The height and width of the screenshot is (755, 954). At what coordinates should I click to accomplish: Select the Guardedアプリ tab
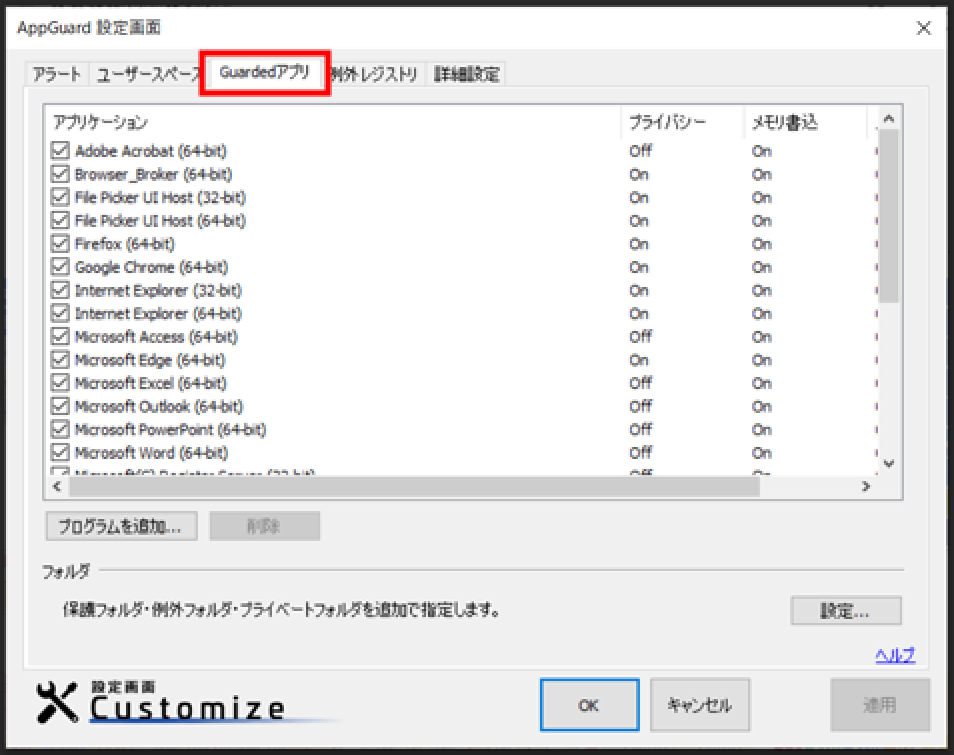[x=265, y=72]
